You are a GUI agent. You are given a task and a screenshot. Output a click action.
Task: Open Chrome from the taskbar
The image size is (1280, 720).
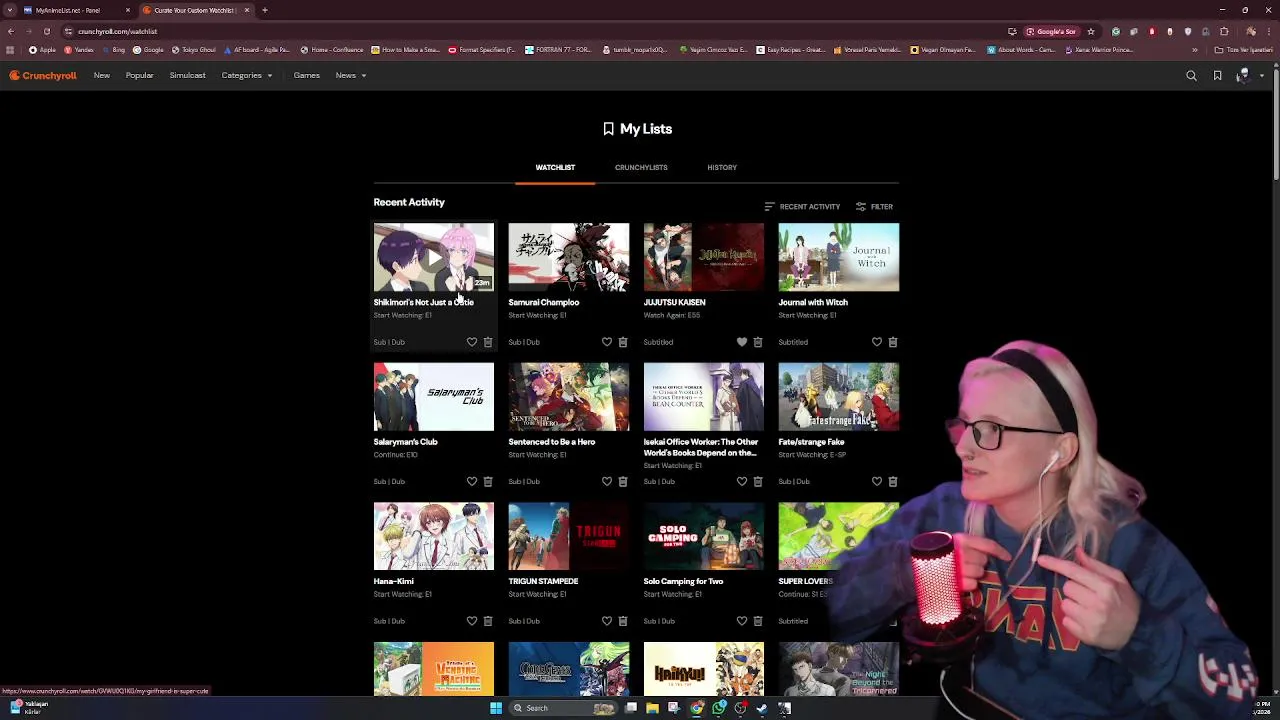coord(696,708)
